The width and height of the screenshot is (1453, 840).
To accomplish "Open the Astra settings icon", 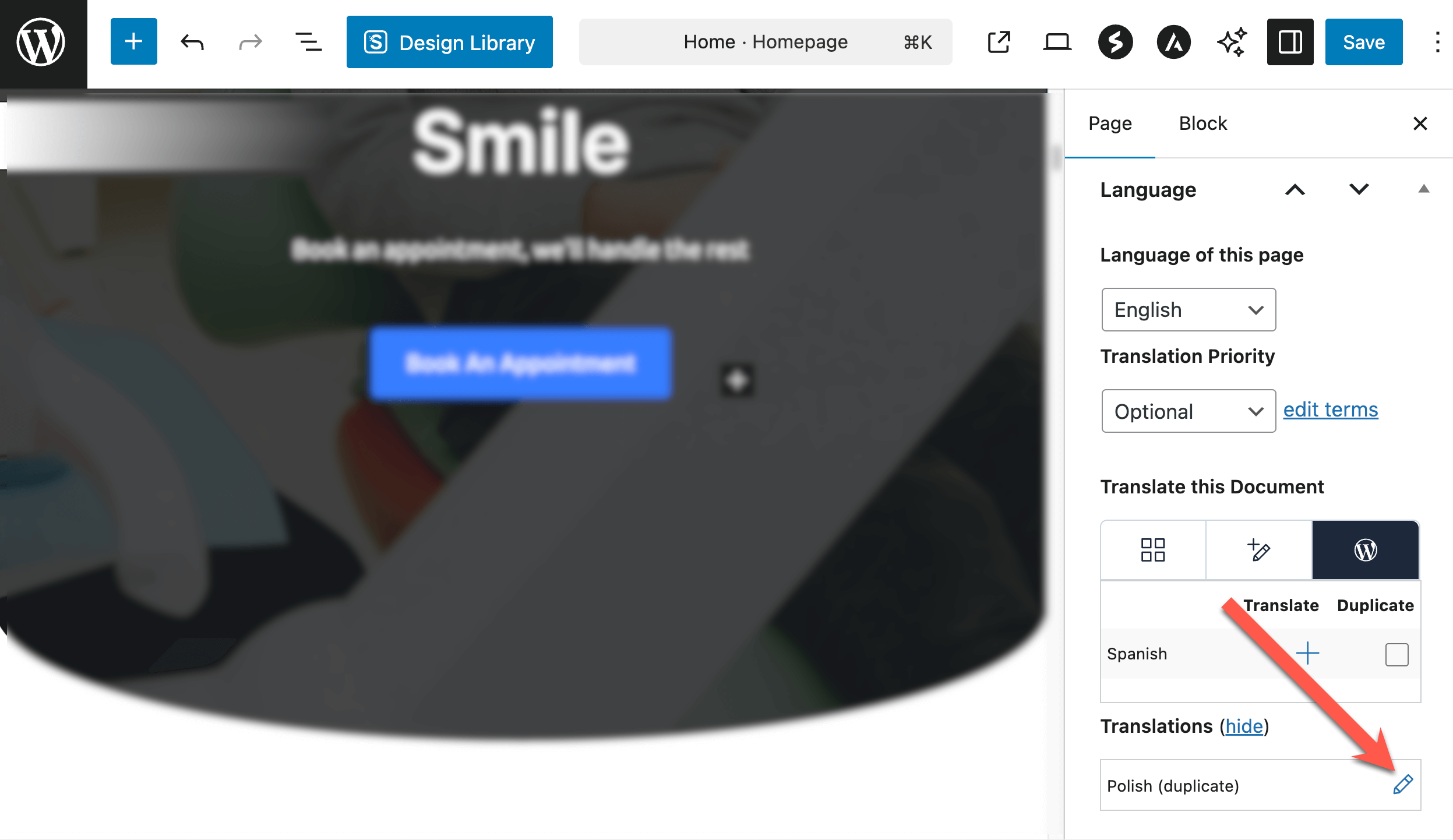I will click(x=1173, y=42).
